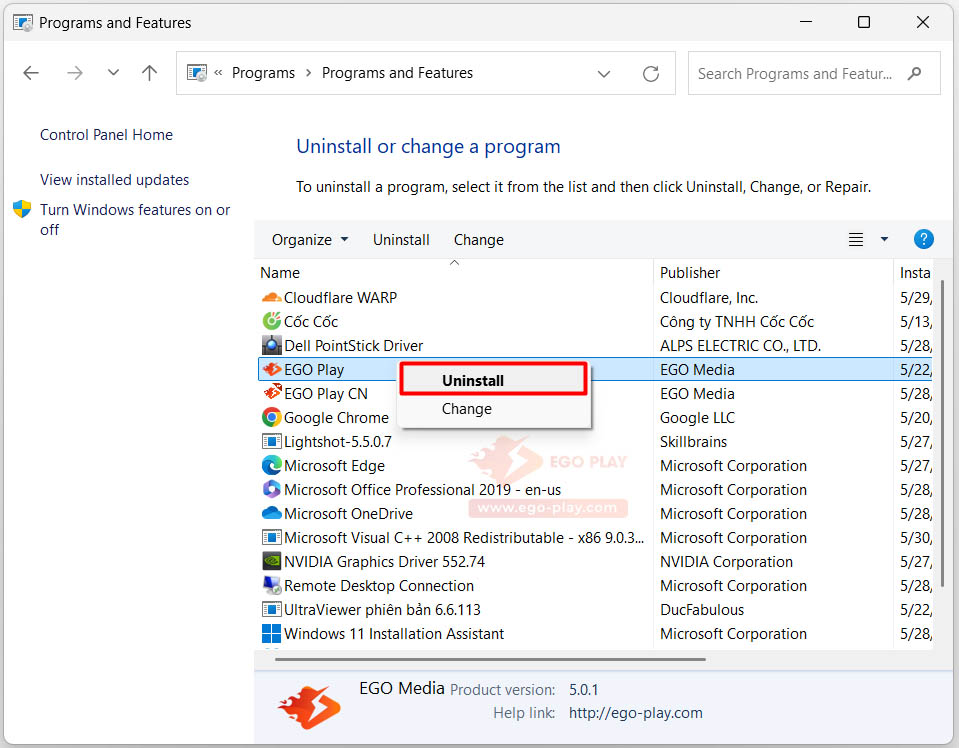Refresh the Programs and Features list
This screenshot has width=959, height=748.
pos(651,73)
